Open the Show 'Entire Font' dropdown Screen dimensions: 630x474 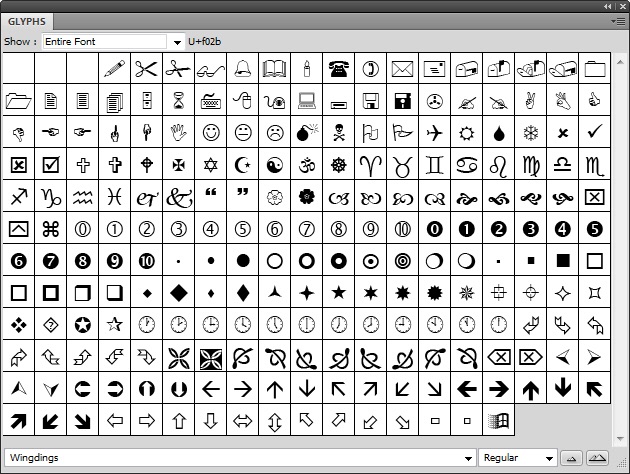point(178,42)
